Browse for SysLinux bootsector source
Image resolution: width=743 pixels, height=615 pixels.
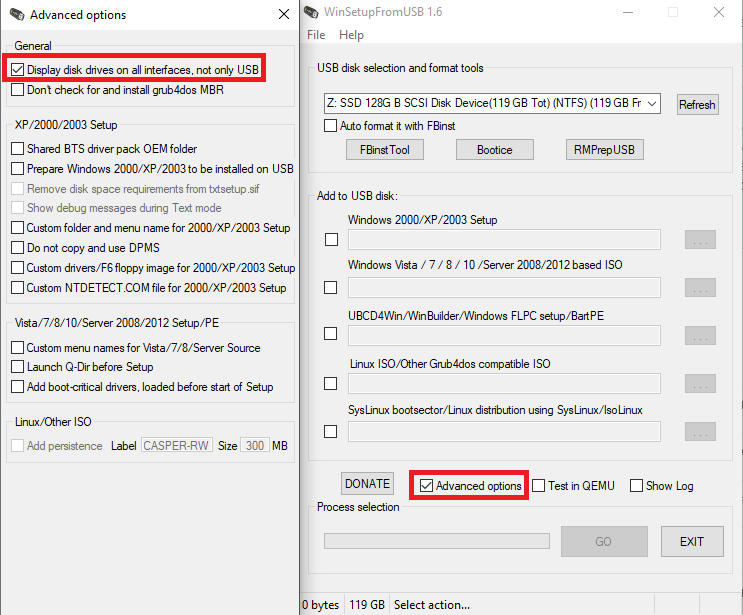(700, 432)
